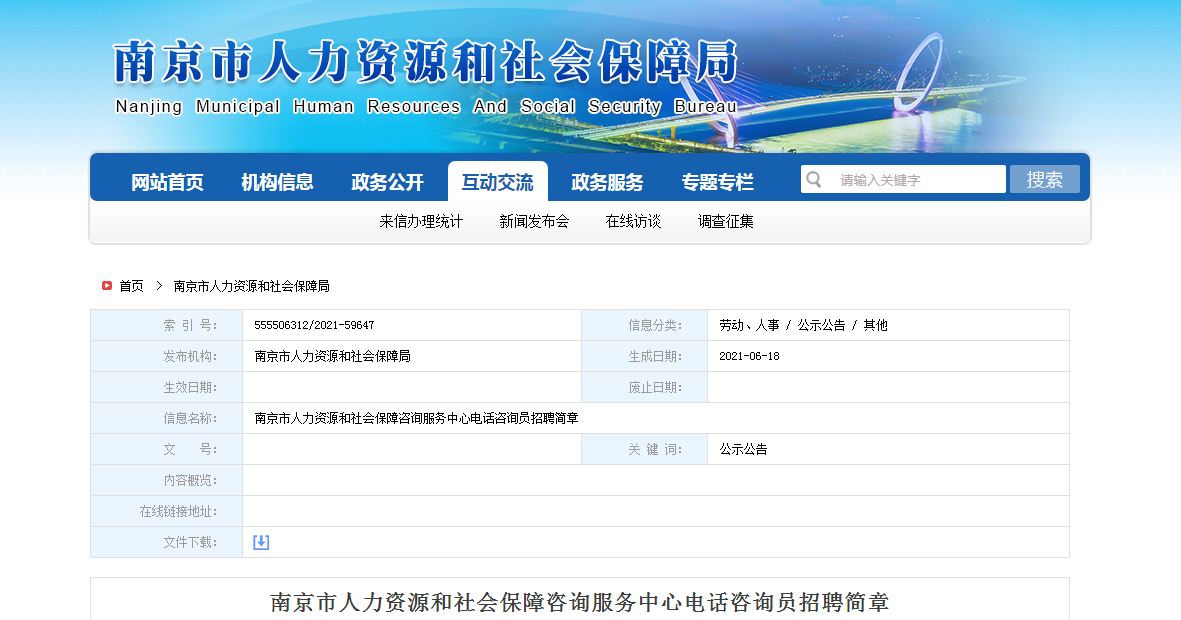Image resolution: width=1181 pixels, height=620 pixels.
Task: Open the 政务公开 nav tab
Action: pos(387,182)
